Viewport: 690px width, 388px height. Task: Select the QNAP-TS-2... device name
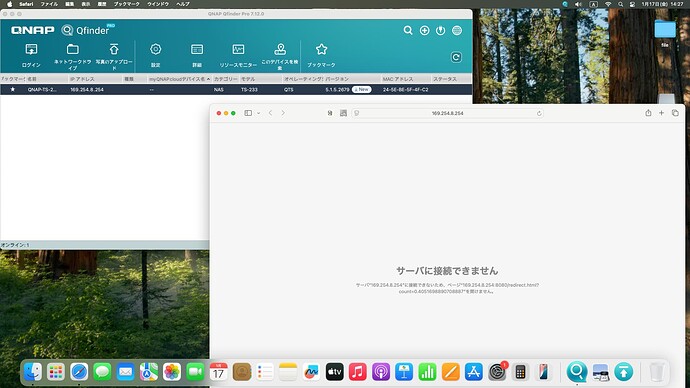42,90
